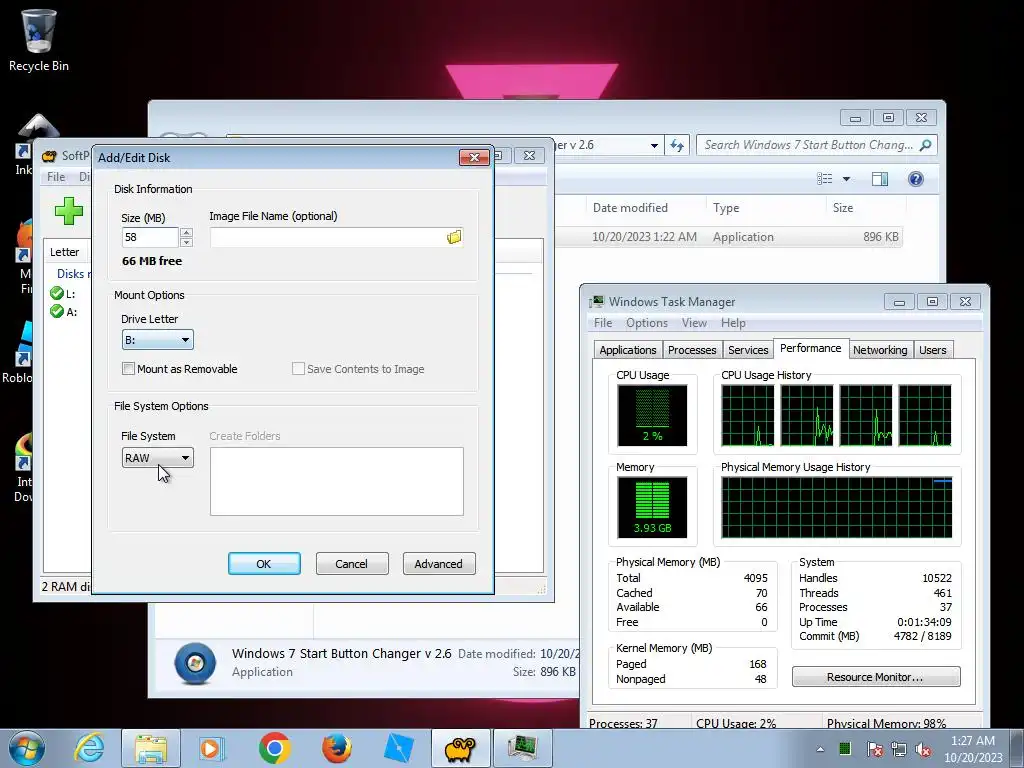
Task: Select the 896 KB Application file row
Action: click(728, 237)
